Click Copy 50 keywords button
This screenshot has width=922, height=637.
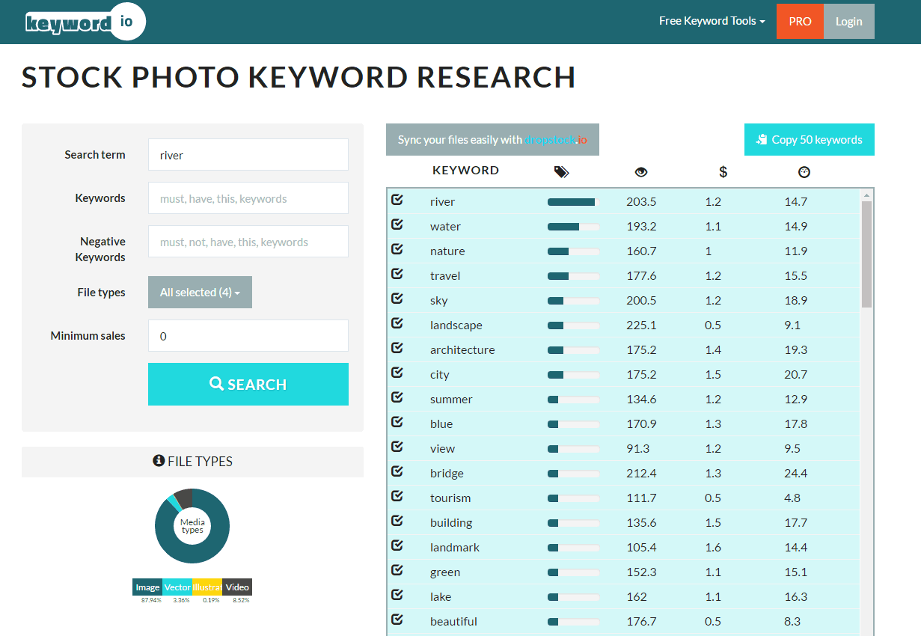(809, 140)
